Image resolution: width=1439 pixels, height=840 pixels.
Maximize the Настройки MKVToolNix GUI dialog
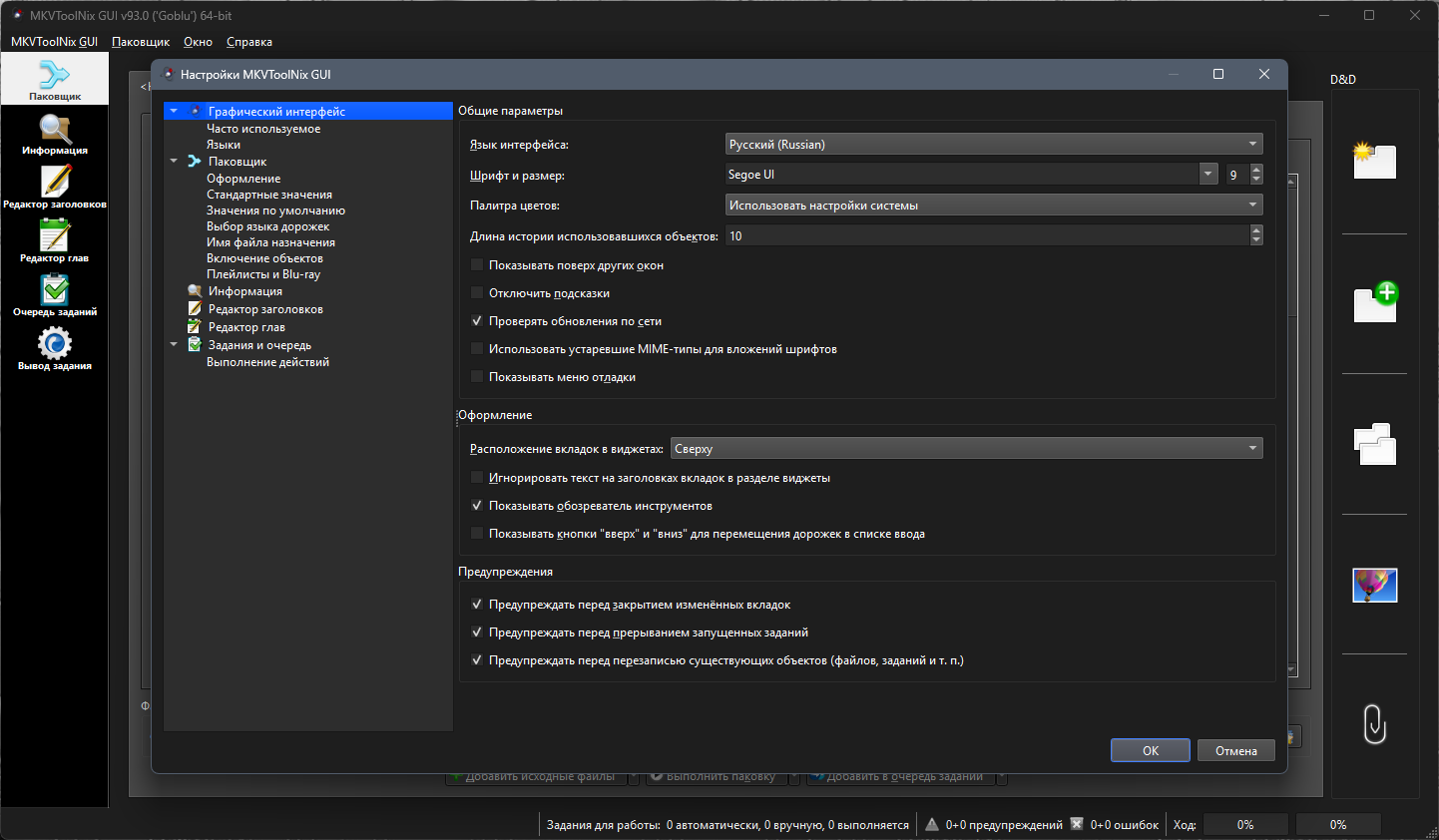tap(1218, 74)
